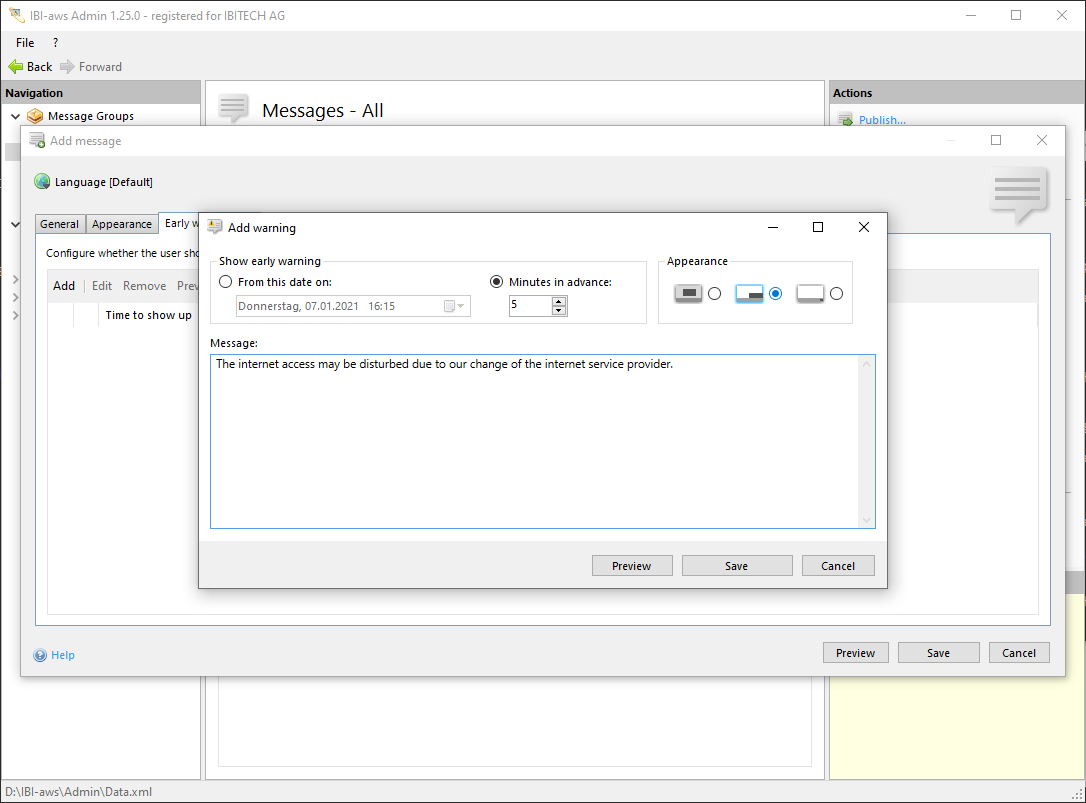Click the green Back arrow icon
The image size is (1086, 803).
(15, 66)
